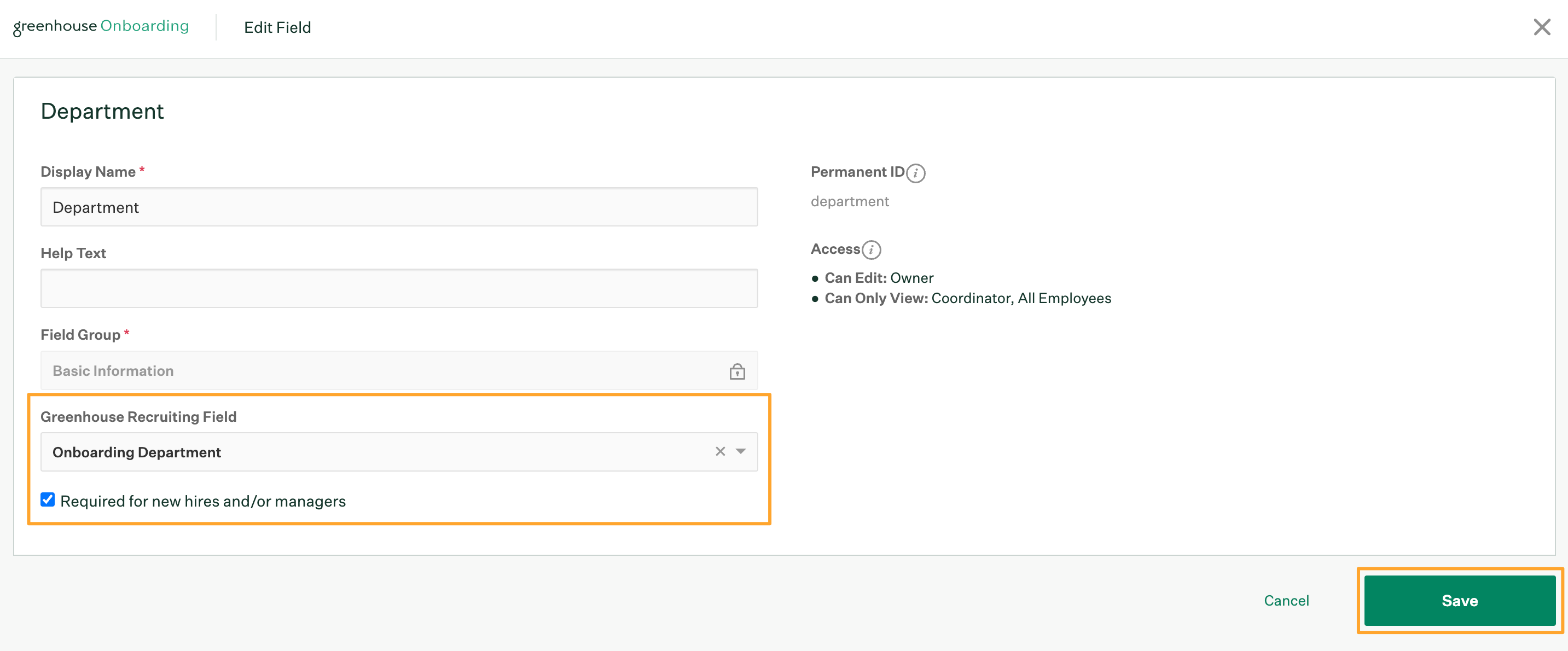Click the Can Edit: Owner entry
This screenshot has height=651, width=1568.
pos(878,278)
